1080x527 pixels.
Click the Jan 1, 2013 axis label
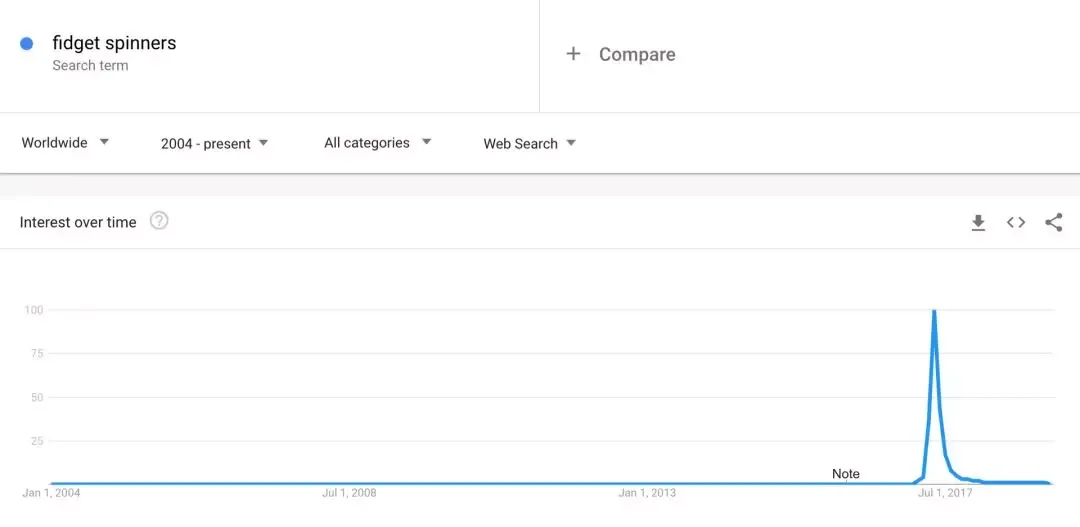pyautogui.click(x=647, y=493)
